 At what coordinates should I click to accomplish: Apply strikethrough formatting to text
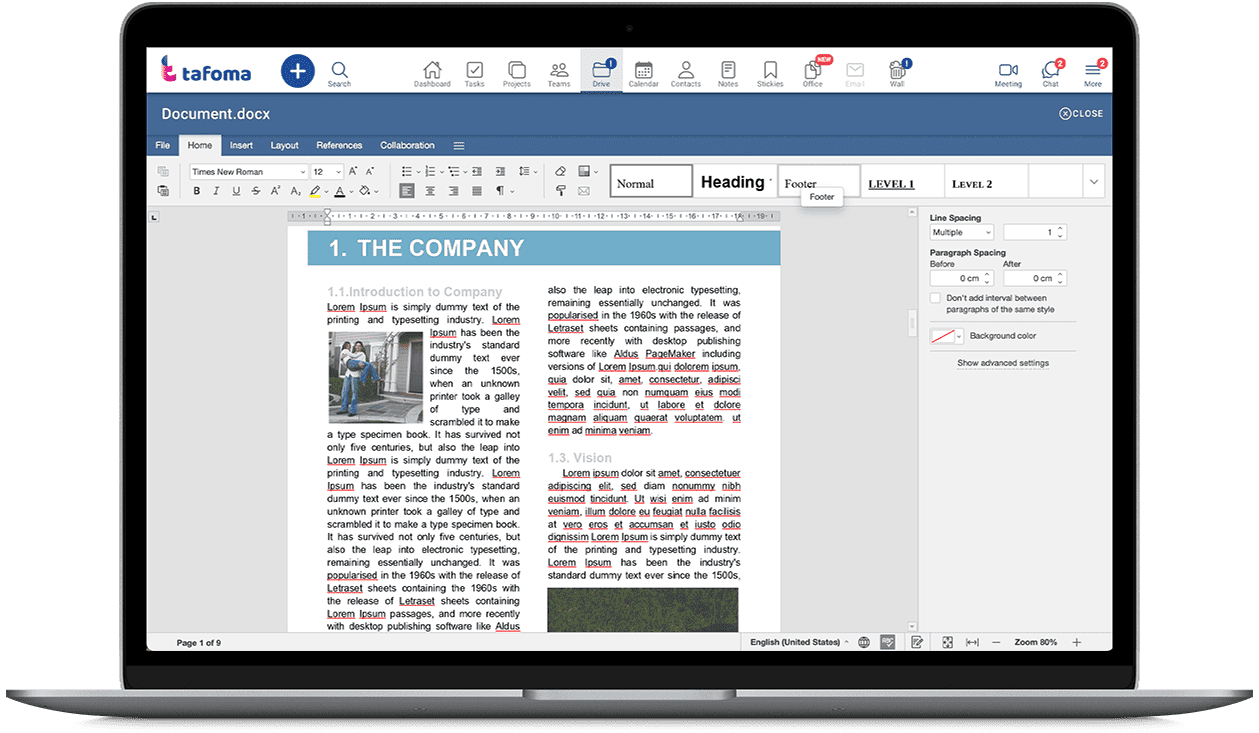(x=257, y=191)
